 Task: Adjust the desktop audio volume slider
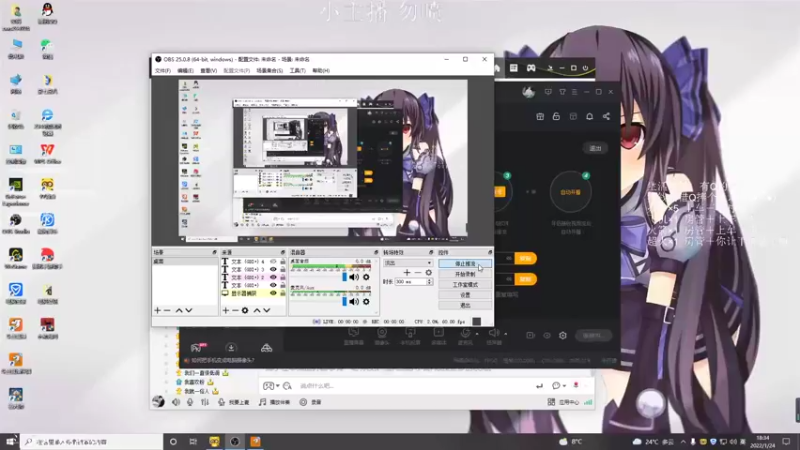[x=344, y=277]
